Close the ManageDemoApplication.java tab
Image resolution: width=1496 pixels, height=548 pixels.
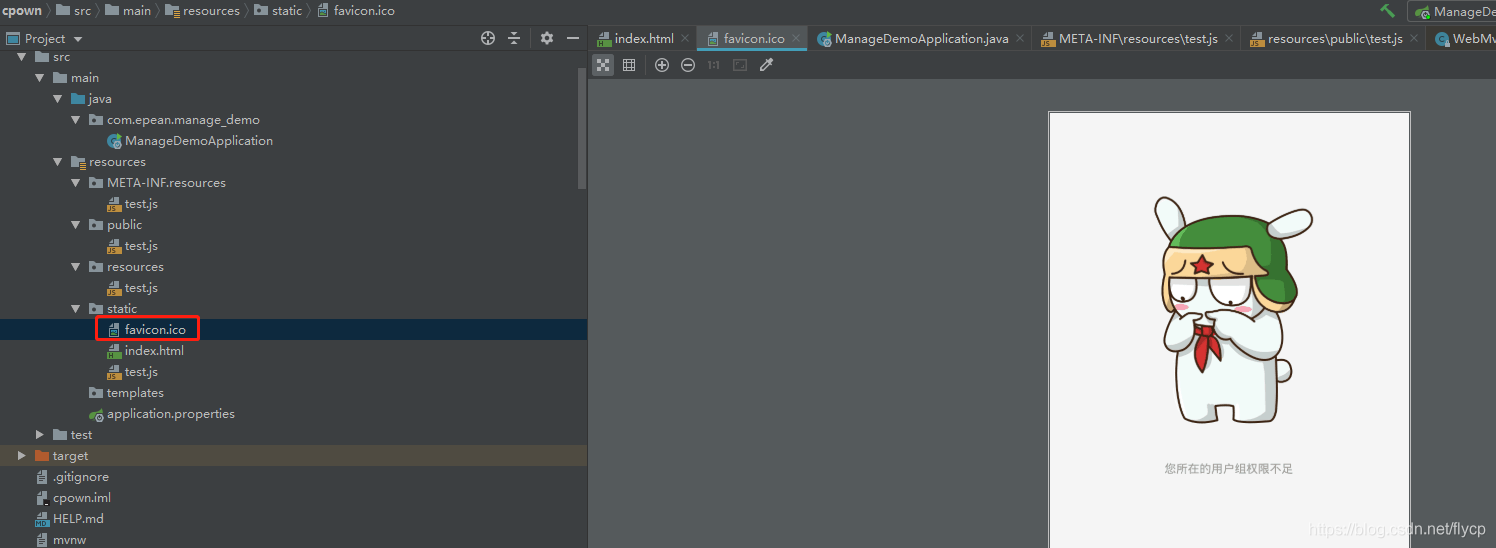(x=1020, y=39)
